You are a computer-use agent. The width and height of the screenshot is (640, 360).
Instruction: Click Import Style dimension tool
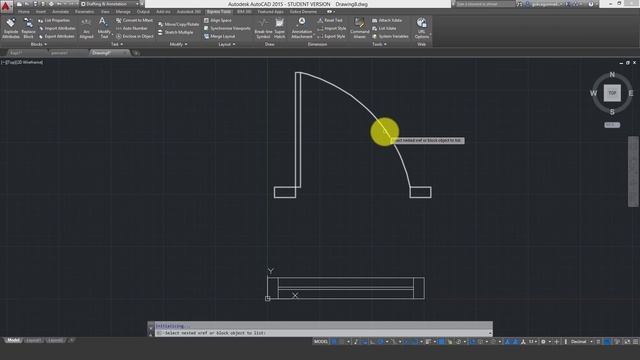[331, 29]
